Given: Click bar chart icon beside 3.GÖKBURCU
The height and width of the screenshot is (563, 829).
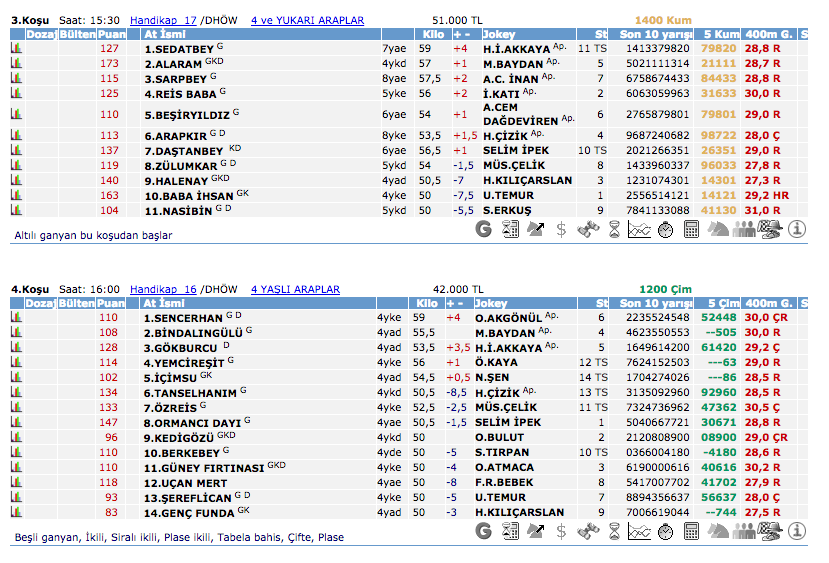Looking at the screenshot, I should click(x=16, y=347).
